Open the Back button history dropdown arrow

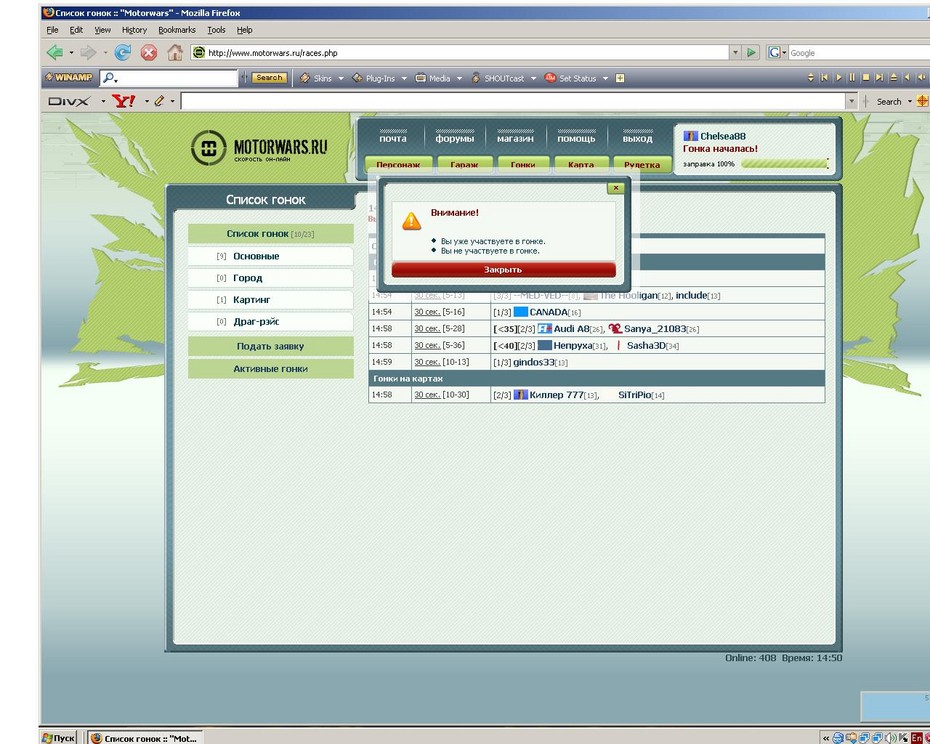71,53
